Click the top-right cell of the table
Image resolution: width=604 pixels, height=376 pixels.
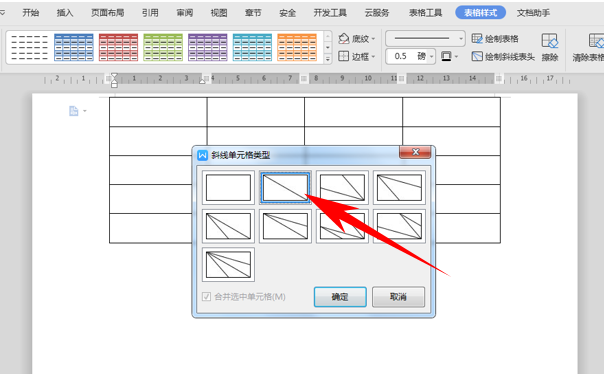(x=451, y=112)
